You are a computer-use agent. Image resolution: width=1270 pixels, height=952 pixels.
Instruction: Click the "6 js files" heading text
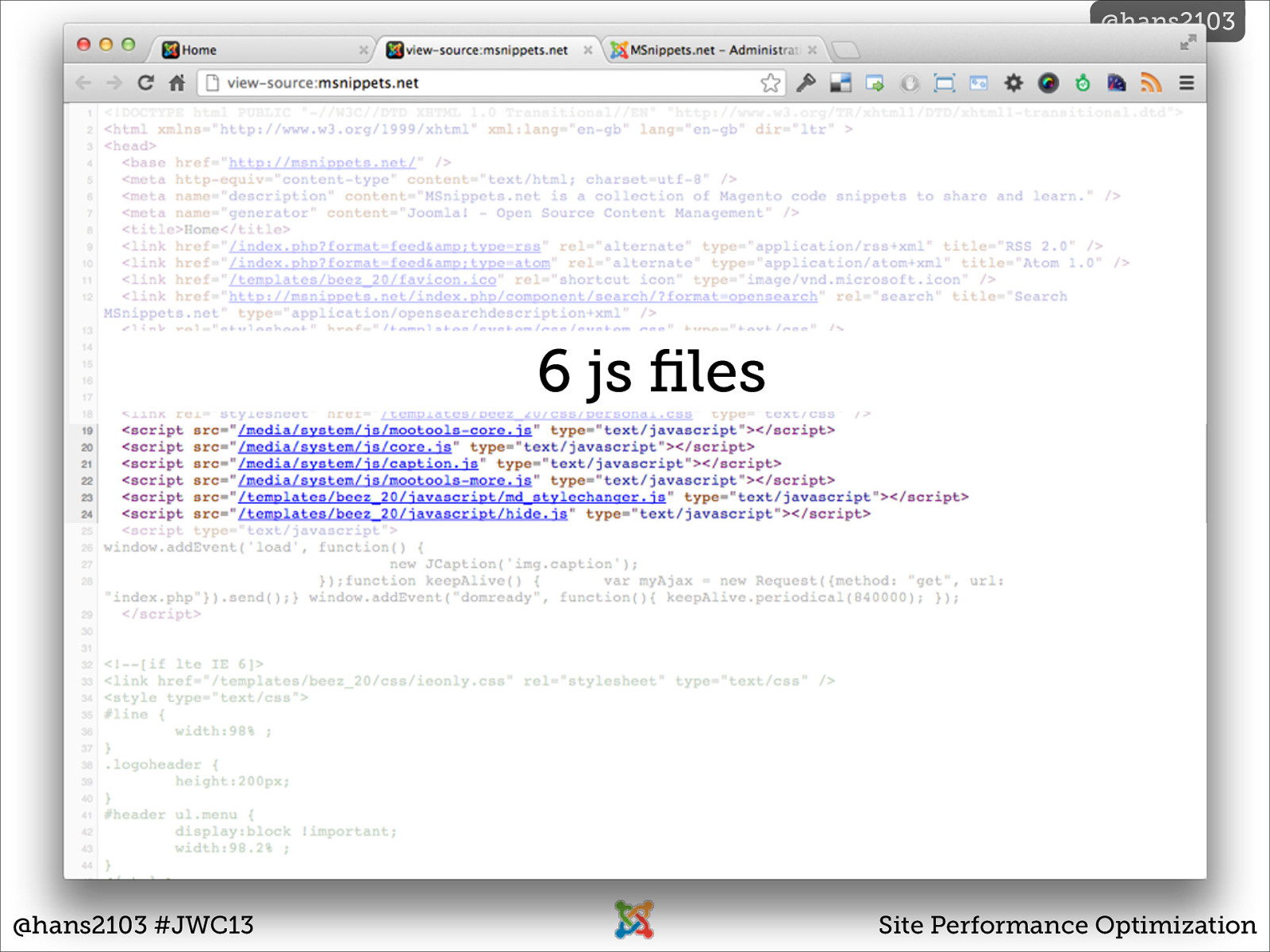652,371
